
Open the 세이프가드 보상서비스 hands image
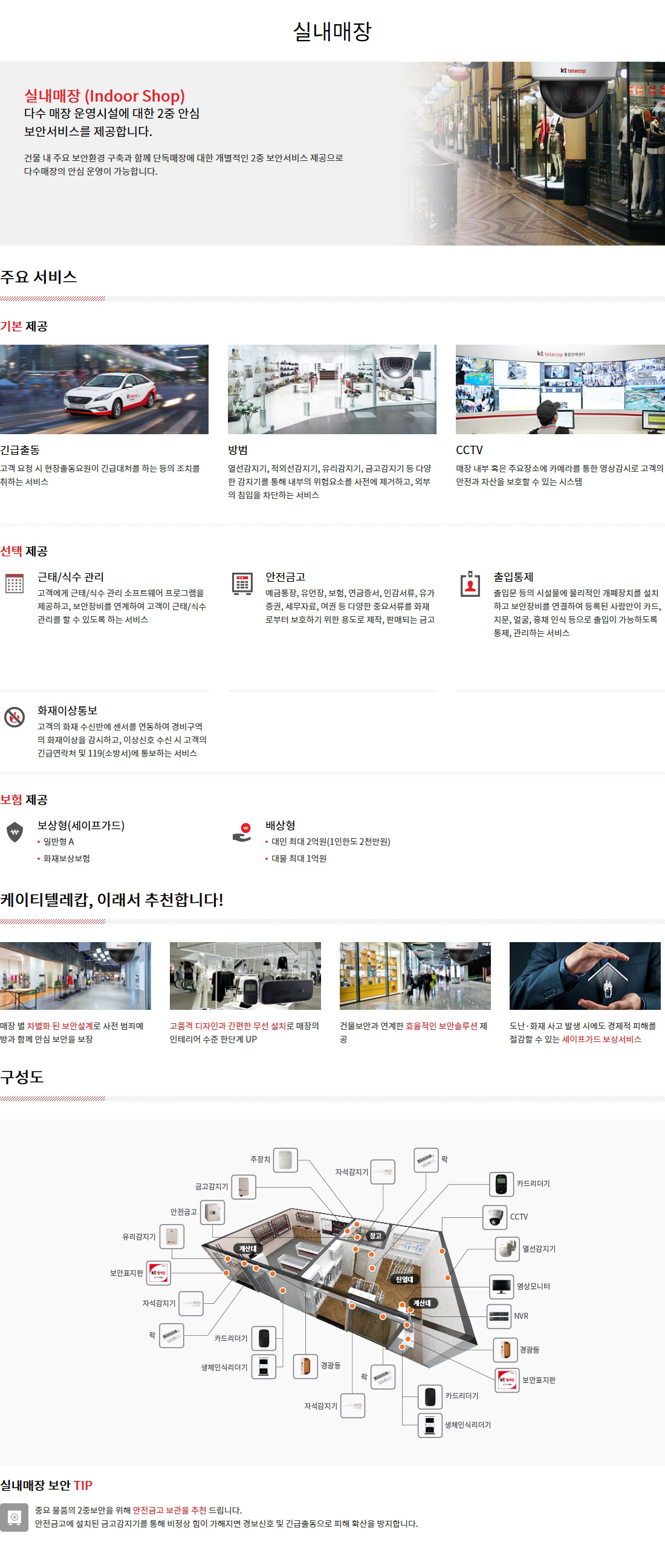[x=585, y=977]
